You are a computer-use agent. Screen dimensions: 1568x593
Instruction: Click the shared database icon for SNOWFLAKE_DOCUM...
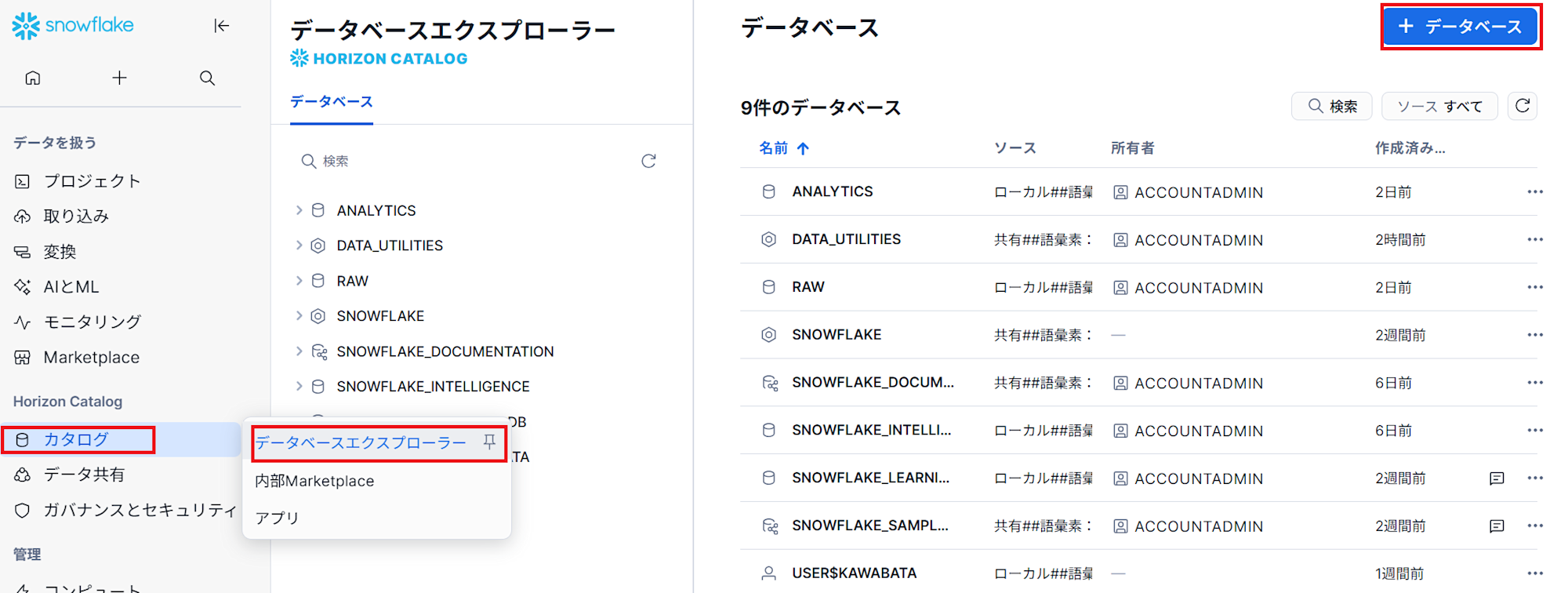(x=770, y=383)
